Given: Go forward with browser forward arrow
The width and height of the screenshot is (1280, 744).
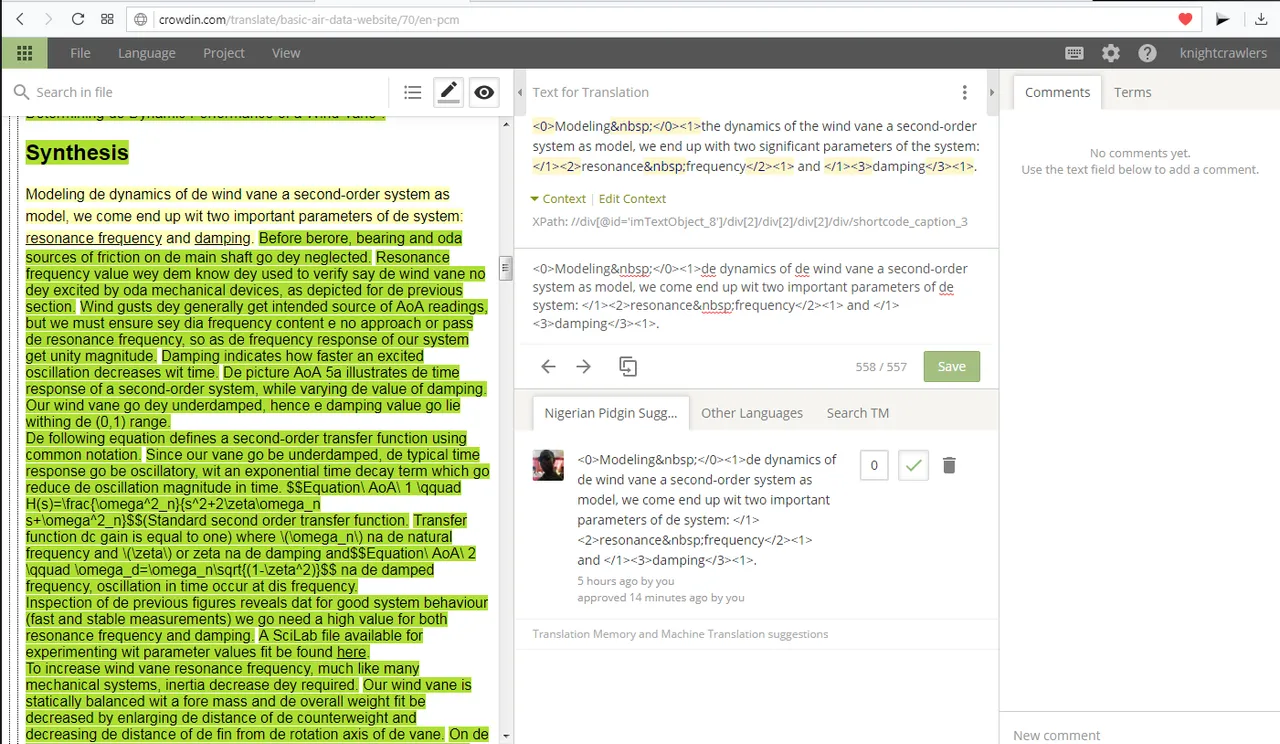Looking at the screenshot, I should pos(48,19).
